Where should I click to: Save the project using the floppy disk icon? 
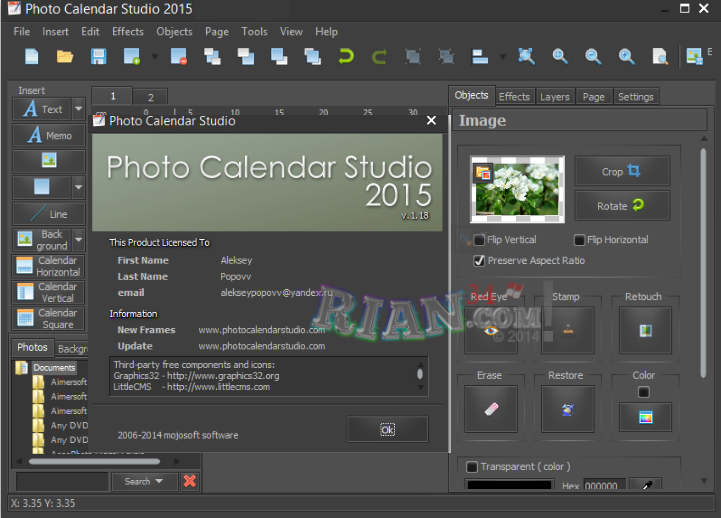[98, 57]
